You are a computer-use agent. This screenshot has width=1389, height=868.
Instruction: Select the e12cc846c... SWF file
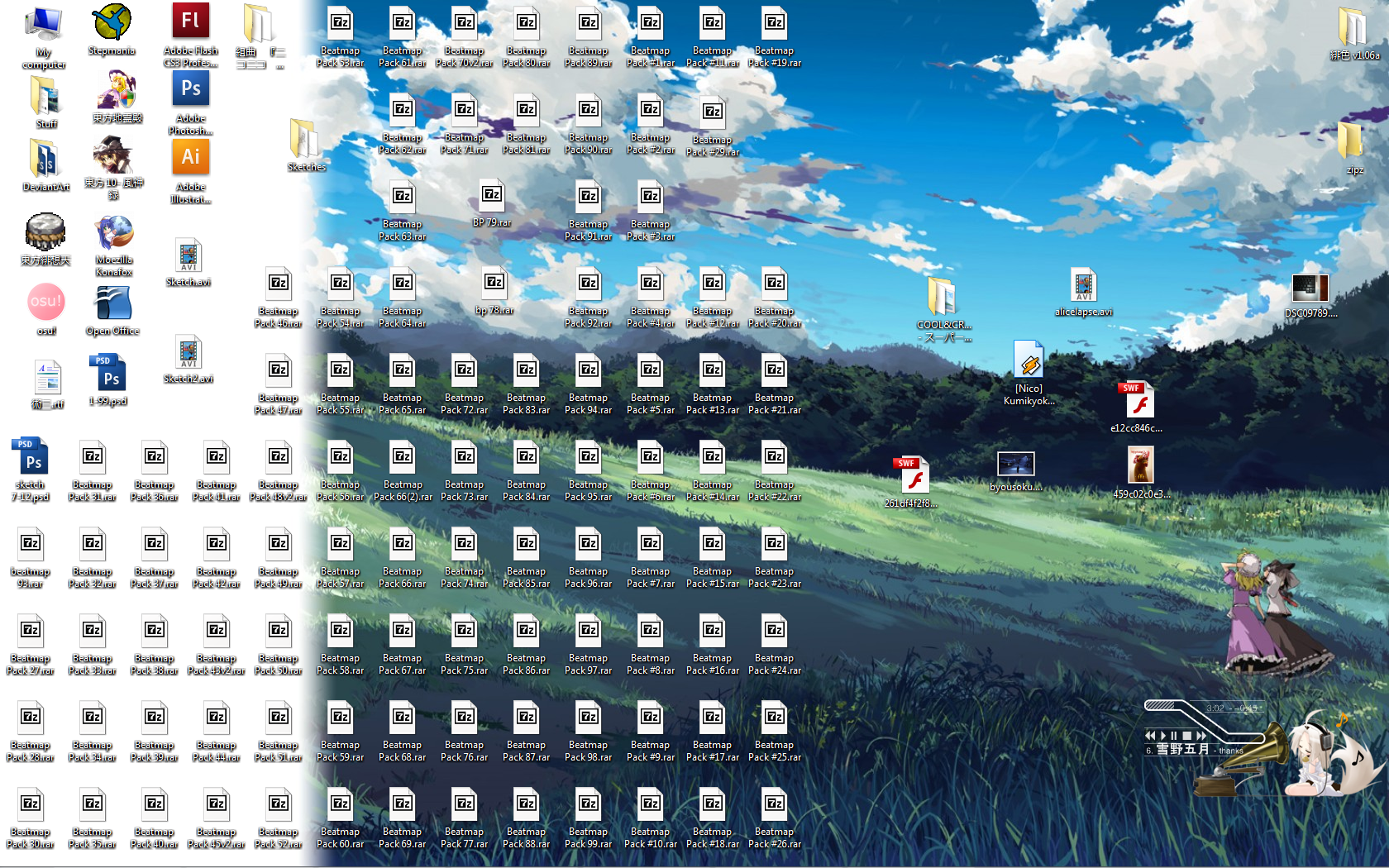1137,407
